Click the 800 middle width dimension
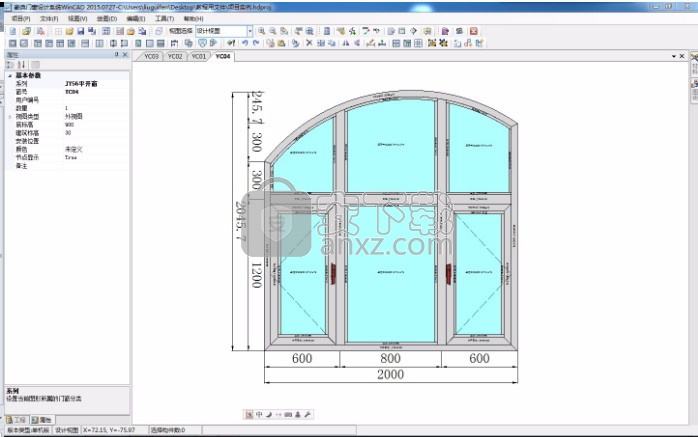 point(390,358)
